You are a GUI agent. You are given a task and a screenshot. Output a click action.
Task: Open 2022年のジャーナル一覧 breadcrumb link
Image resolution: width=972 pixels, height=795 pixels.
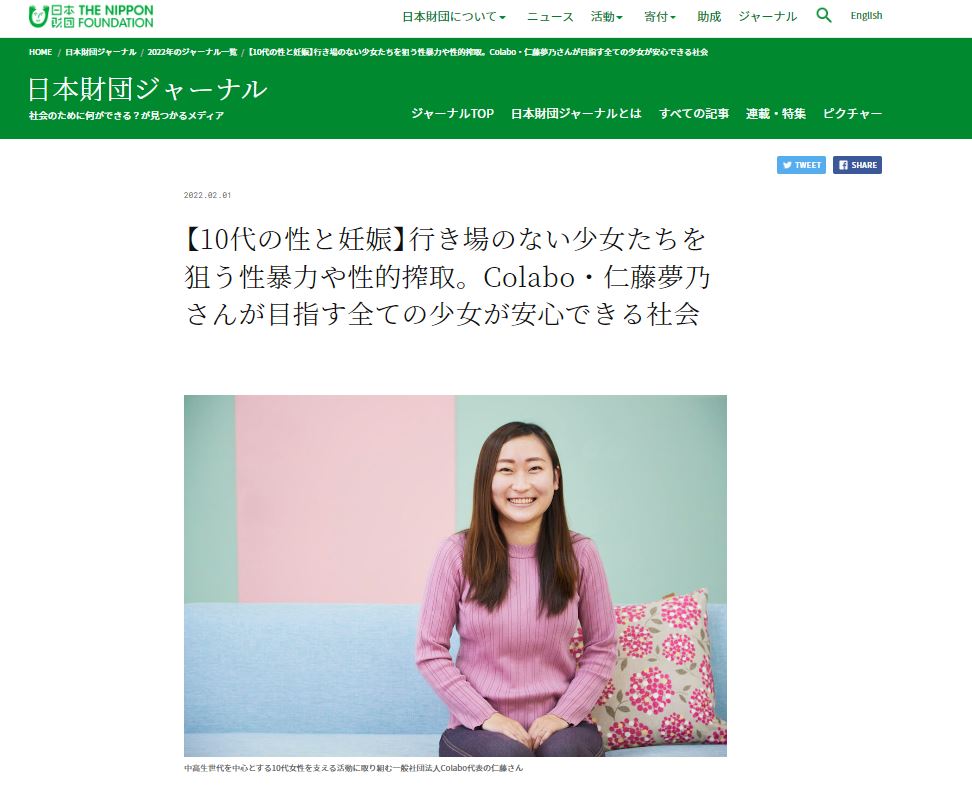pyautogui.click(x=192, y=52)
